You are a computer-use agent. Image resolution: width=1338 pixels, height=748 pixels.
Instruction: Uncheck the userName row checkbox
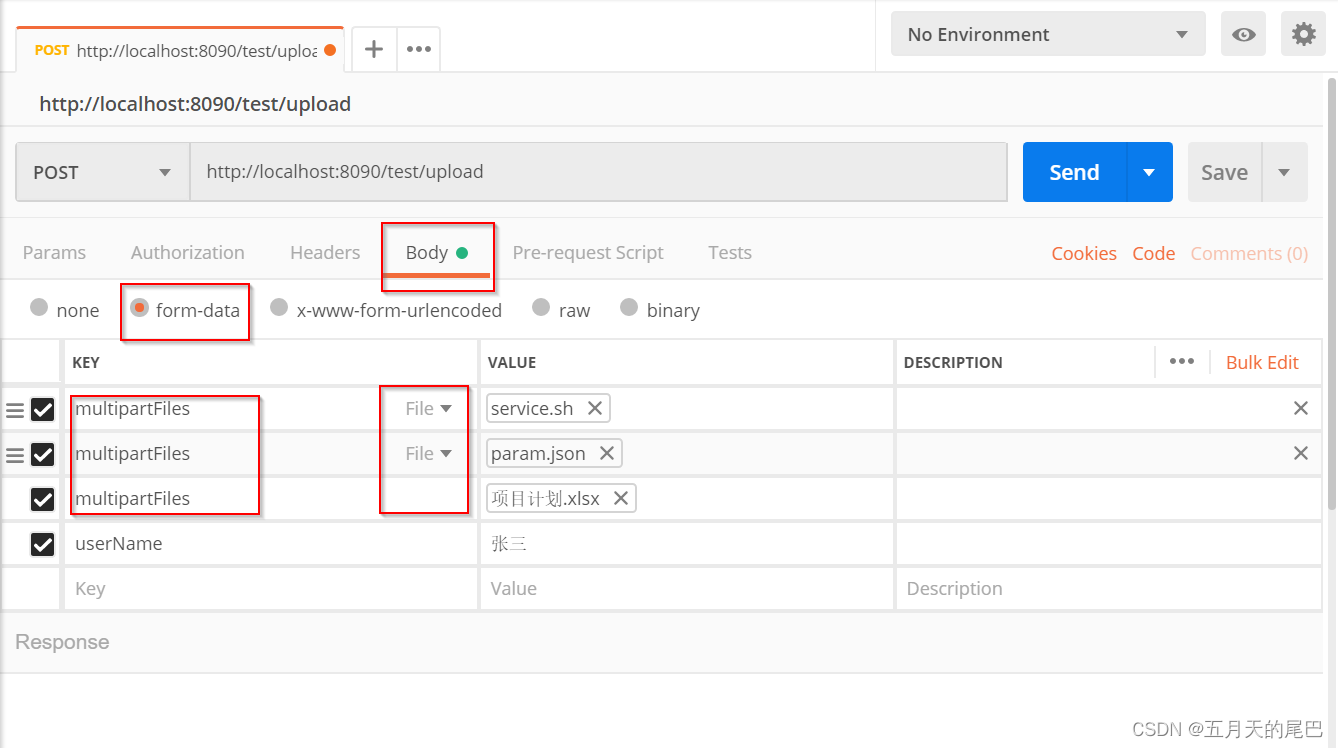(x=42, y=543)
